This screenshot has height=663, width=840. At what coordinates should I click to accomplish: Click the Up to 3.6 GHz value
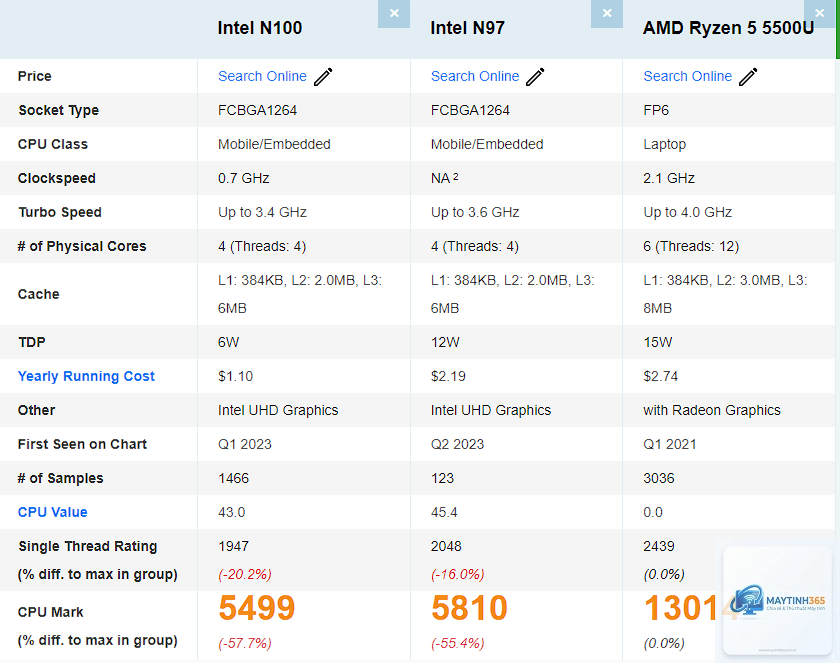[x=475, y=213]
